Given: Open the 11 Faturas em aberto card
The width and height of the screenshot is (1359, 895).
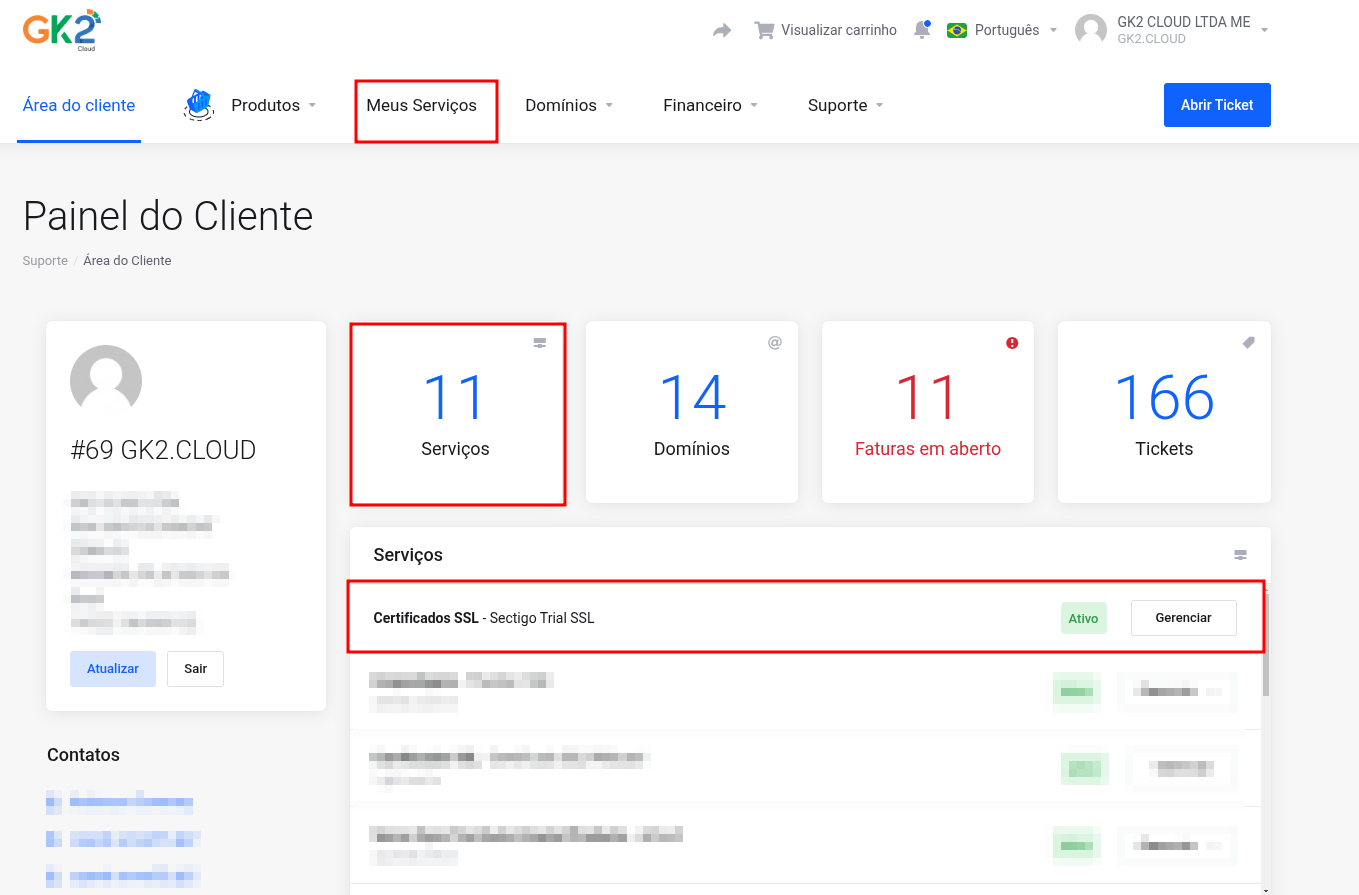Looking at the screenshot, I should pyautogui.click(x=927, y=412).
